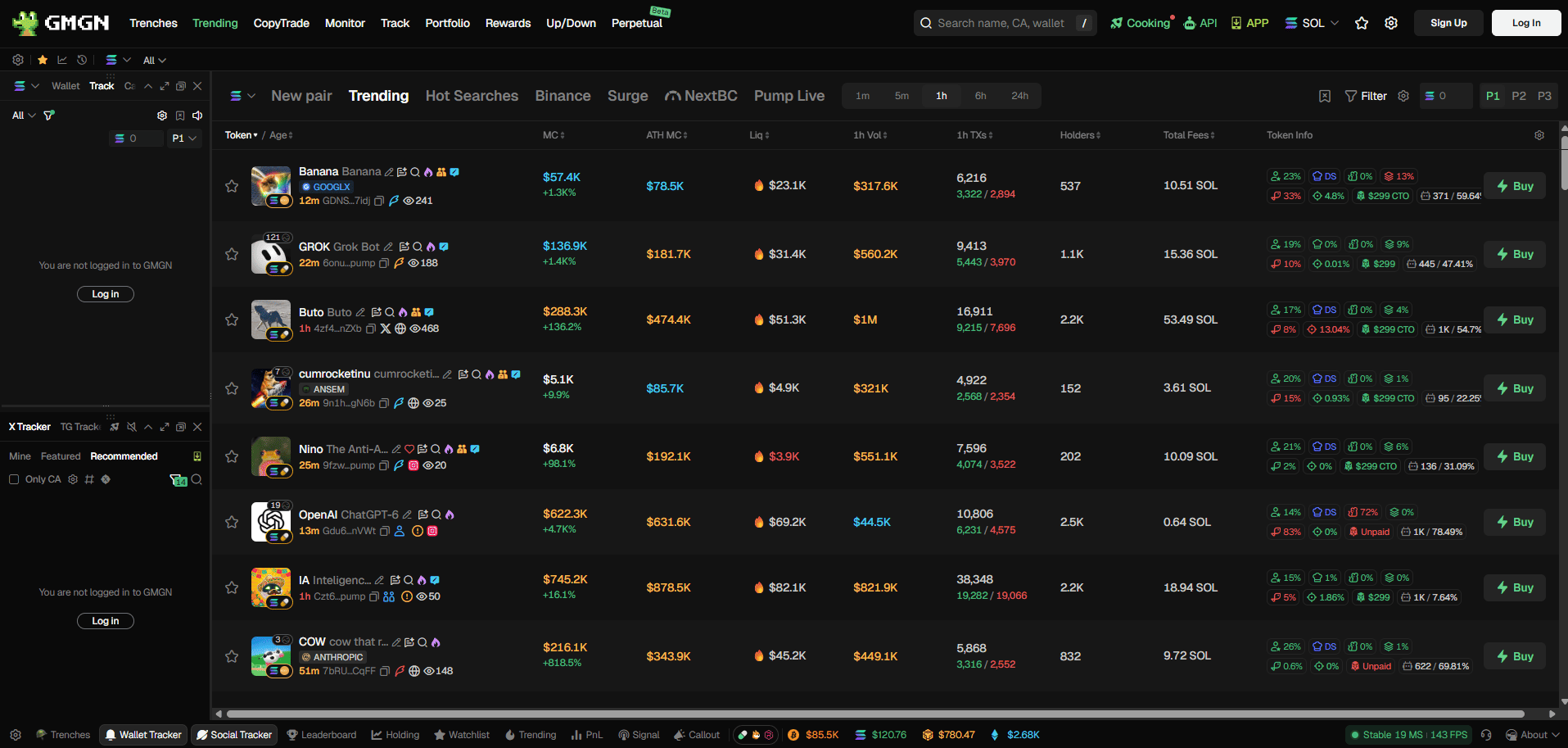Click the top-right Log In button
Screen dimensions: 1568x748
pos(1526,23)
